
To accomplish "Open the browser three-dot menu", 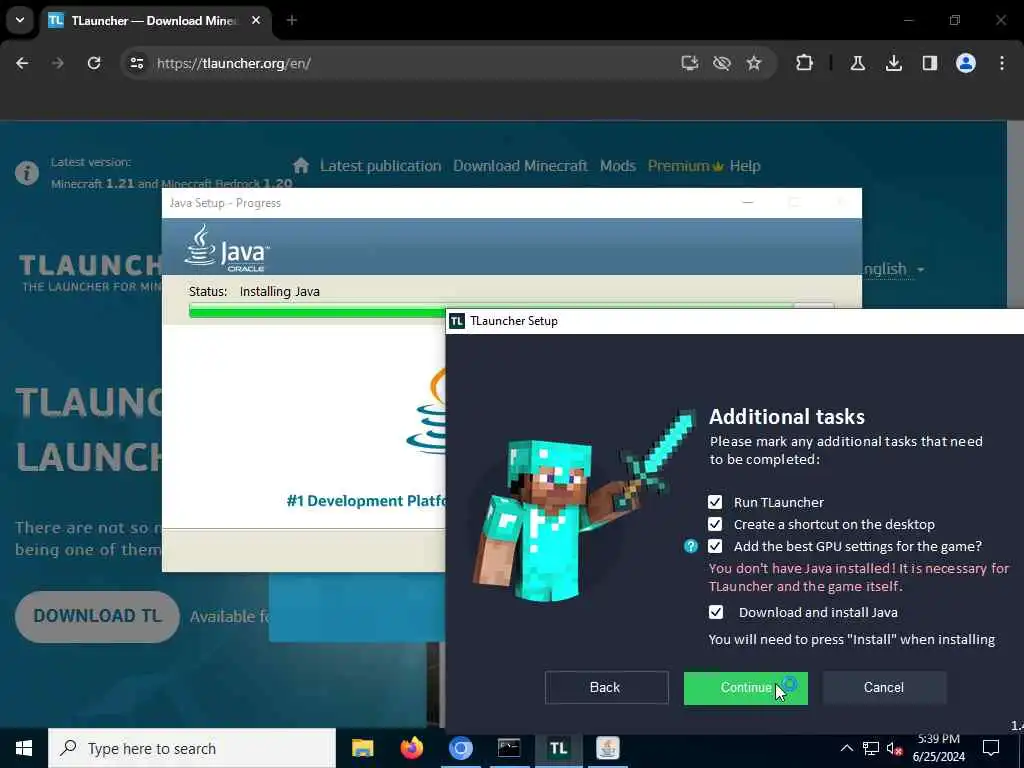I will pyautogui.click(x=1002, y=63).
